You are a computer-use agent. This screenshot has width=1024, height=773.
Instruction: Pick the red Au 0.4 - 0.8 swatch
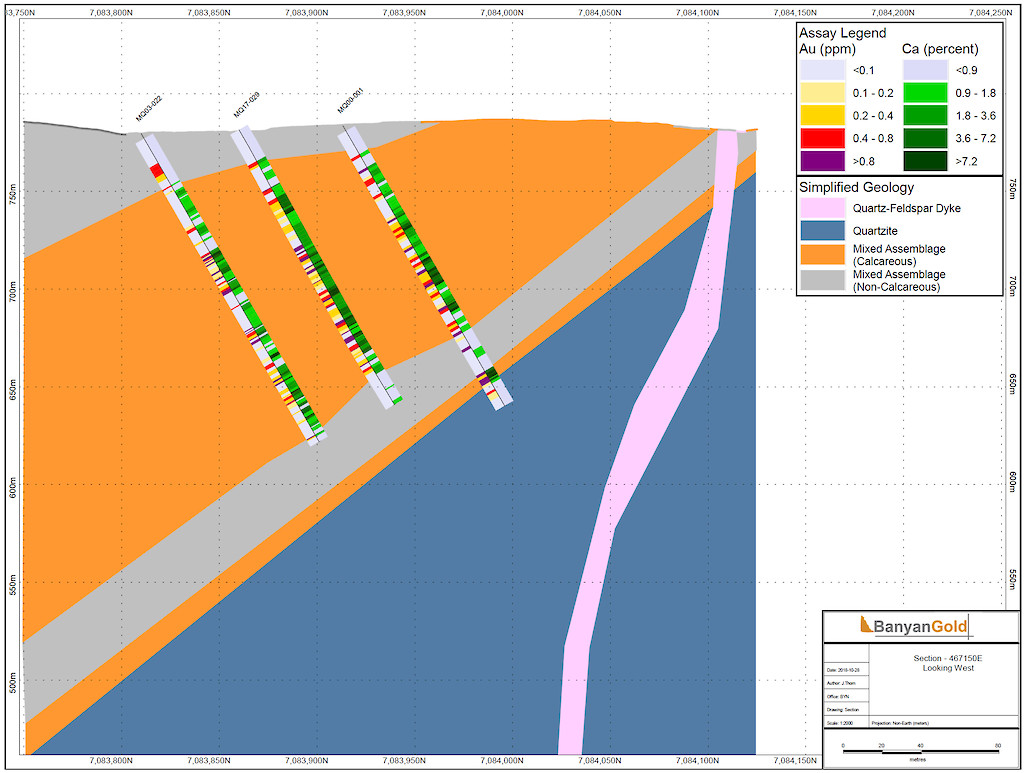[825, 137]
